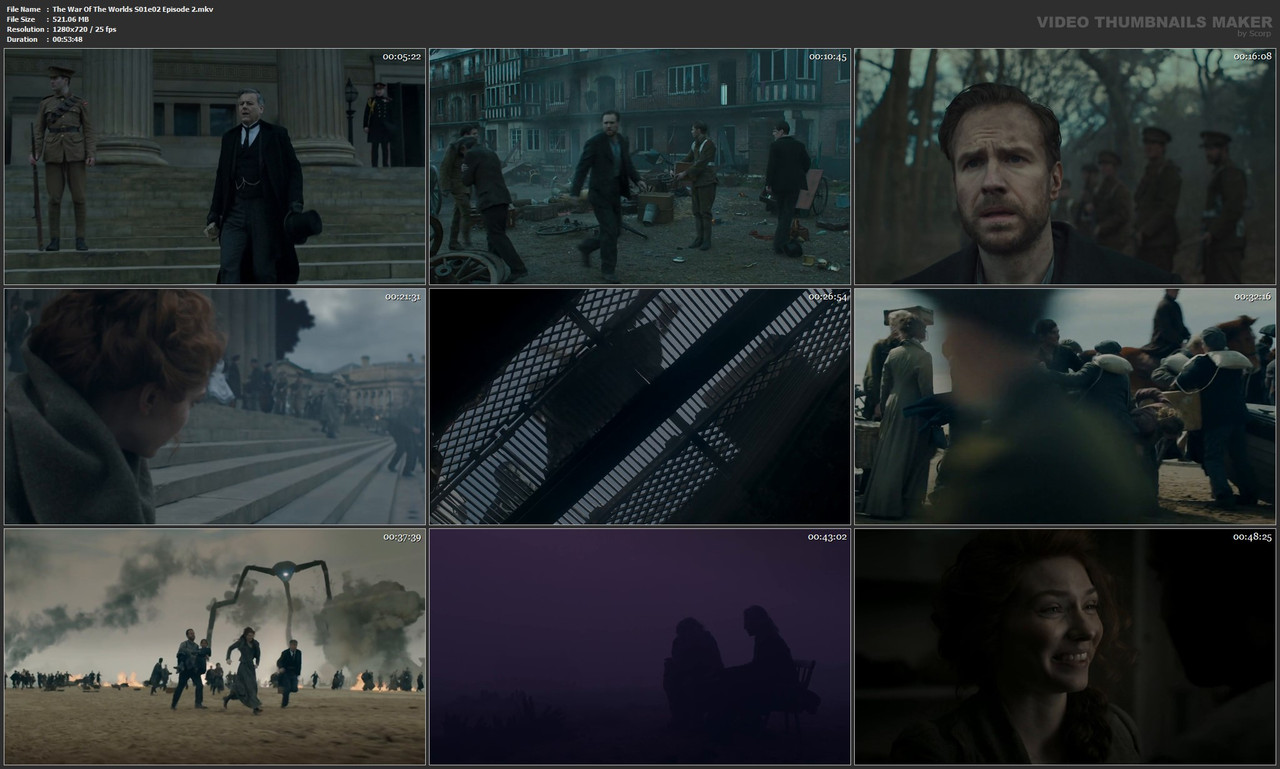Click the file name 'The War Of The Worlds S01e02 Episode 2.mkv'

pos(132,9)
